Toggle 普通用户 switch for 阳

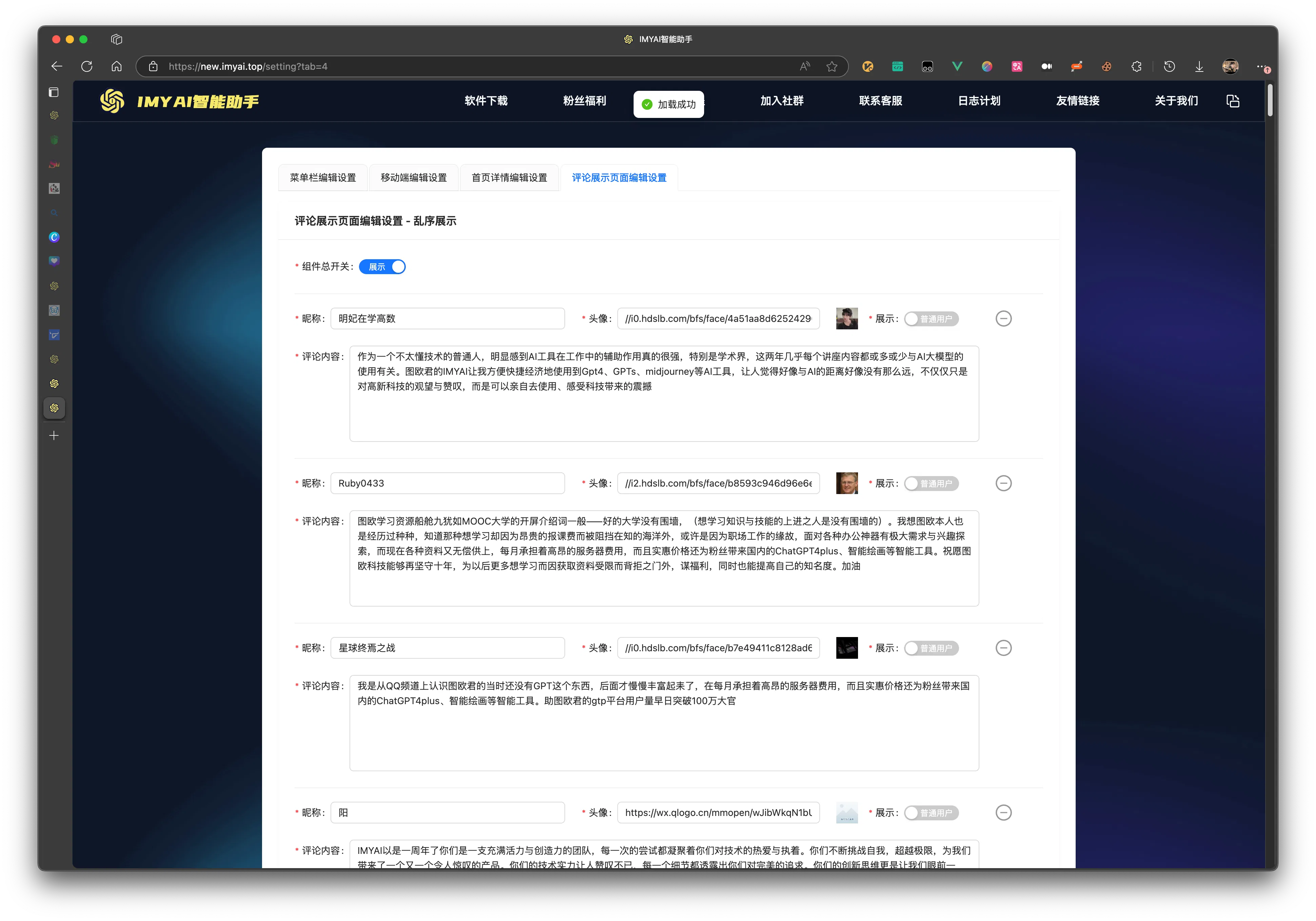click(x=931, y=813)
